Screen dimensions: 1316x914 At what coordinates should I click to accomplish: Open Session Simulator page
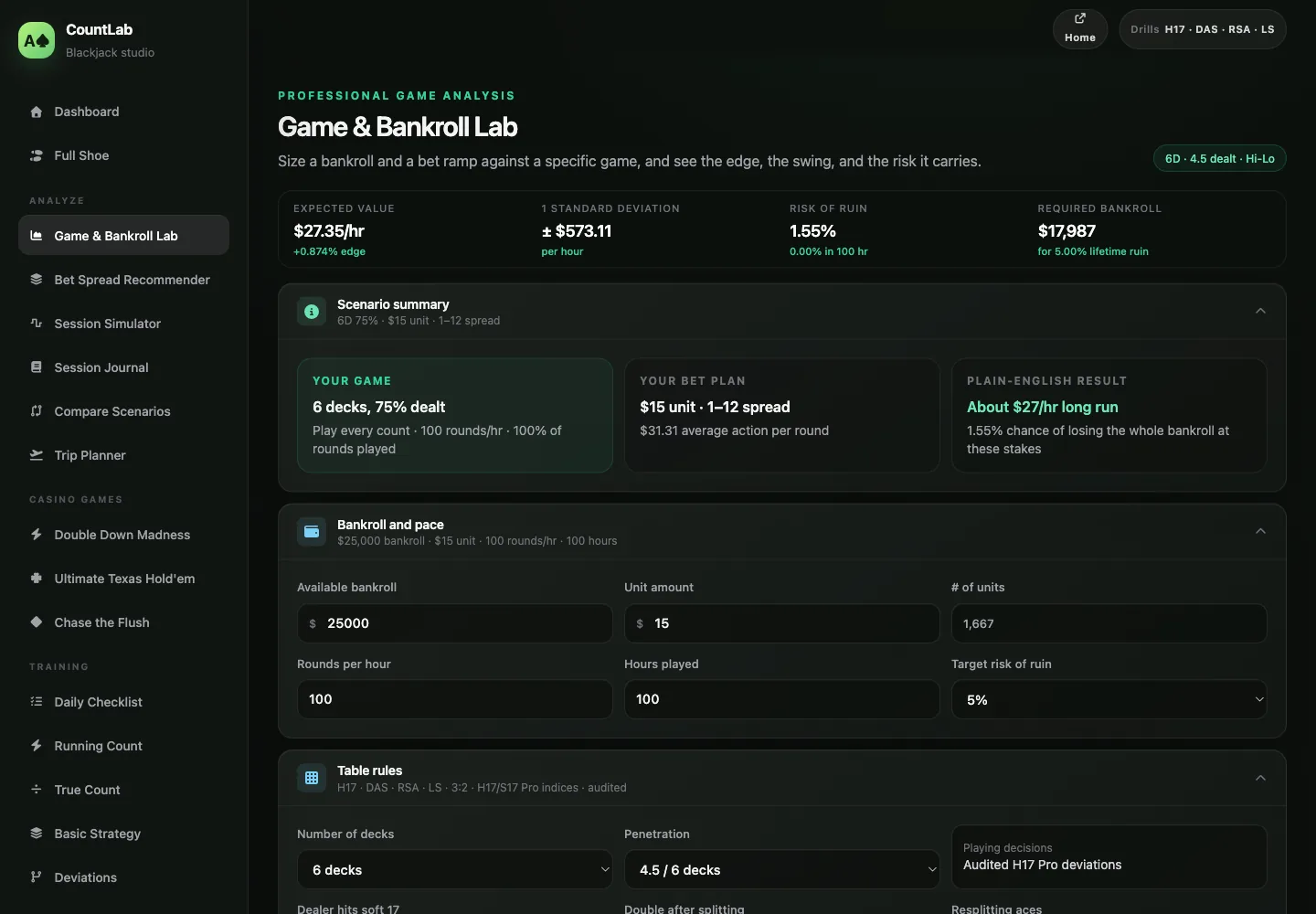pyautogui.click(x=123, y=324)
